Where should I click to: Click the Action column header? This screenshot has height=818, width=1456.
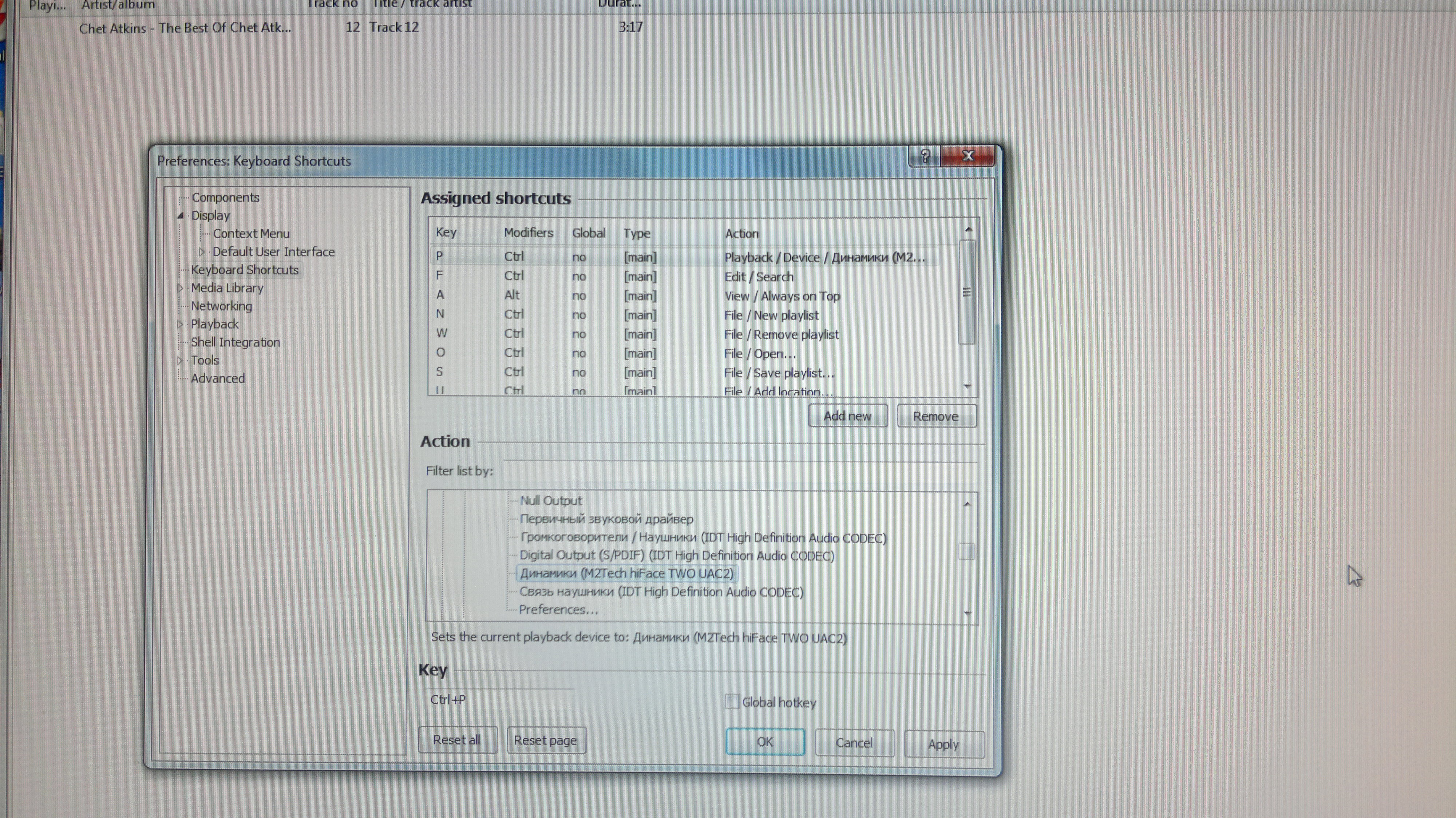(741, 233)
